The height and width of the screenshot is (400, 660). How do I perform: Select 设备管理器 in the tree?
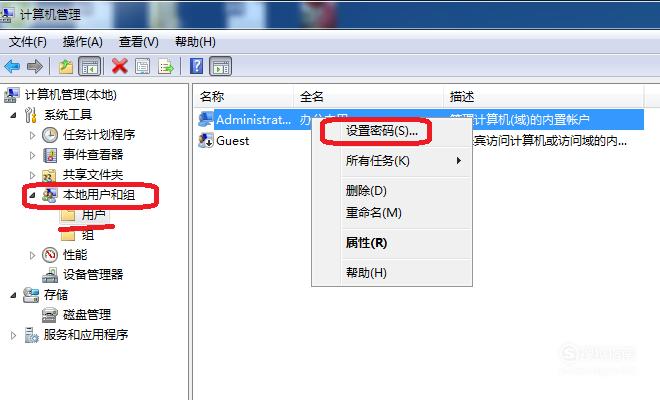click(93, 275)
